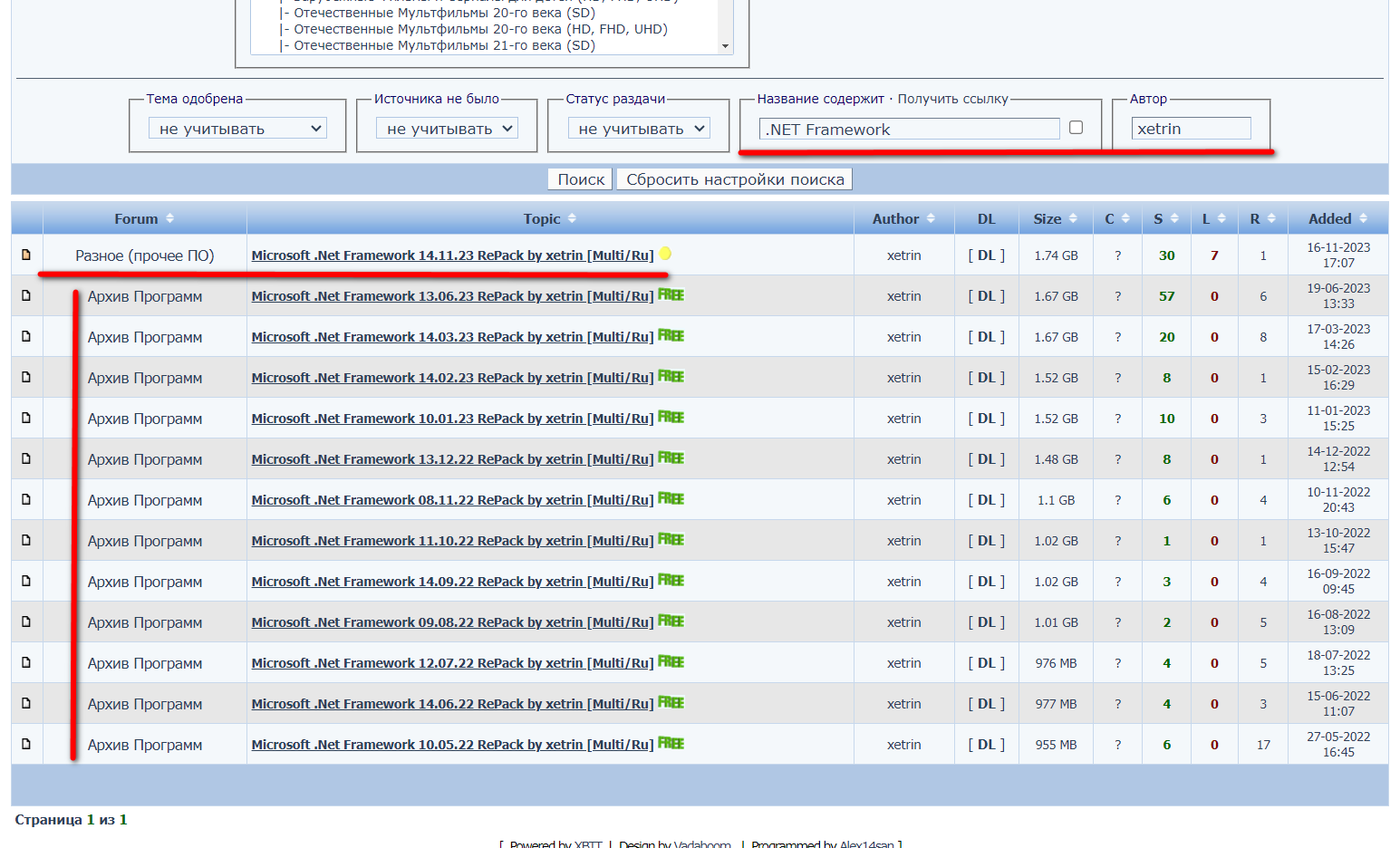Viewport: 1400px width, 848px height.
Task: Click the document icon in the 14.06.22 row
Action: point(26,703)
